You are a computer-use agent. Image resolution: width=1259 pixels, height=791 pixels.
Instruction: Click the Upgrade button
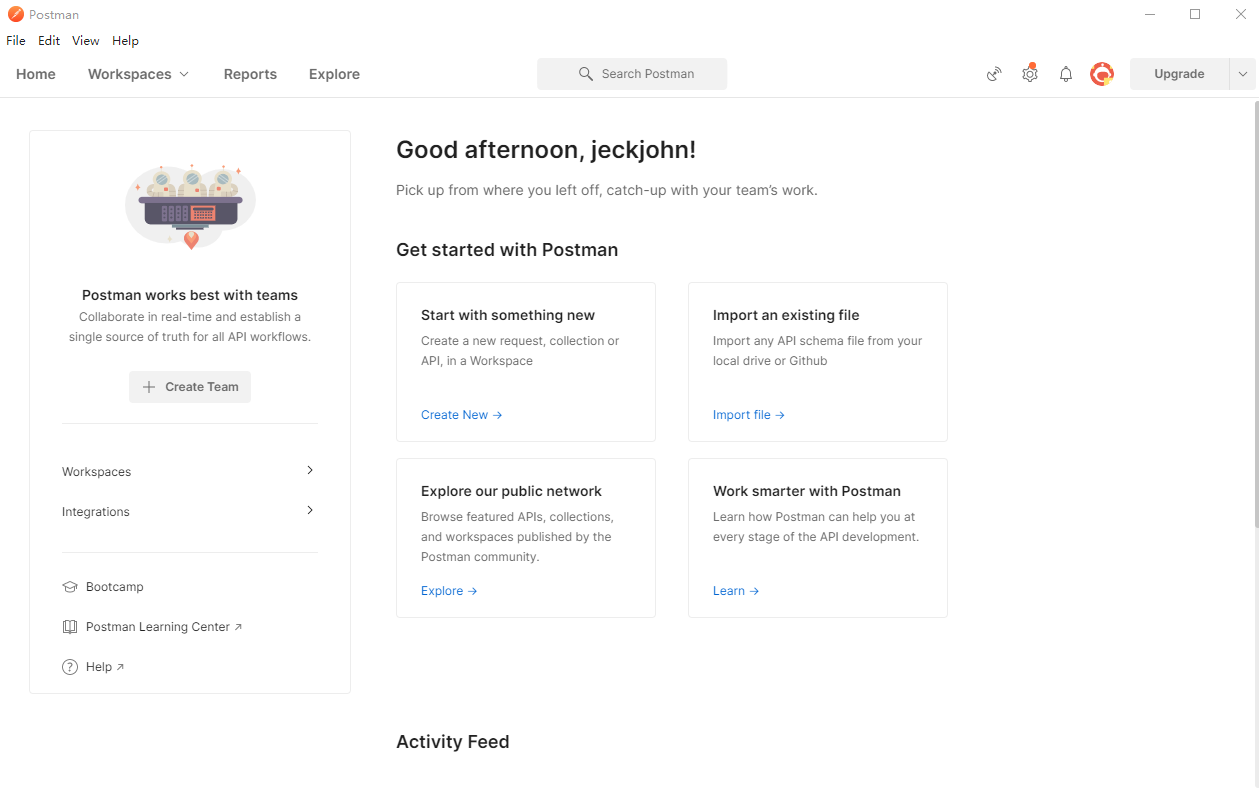coord(1179,74)
